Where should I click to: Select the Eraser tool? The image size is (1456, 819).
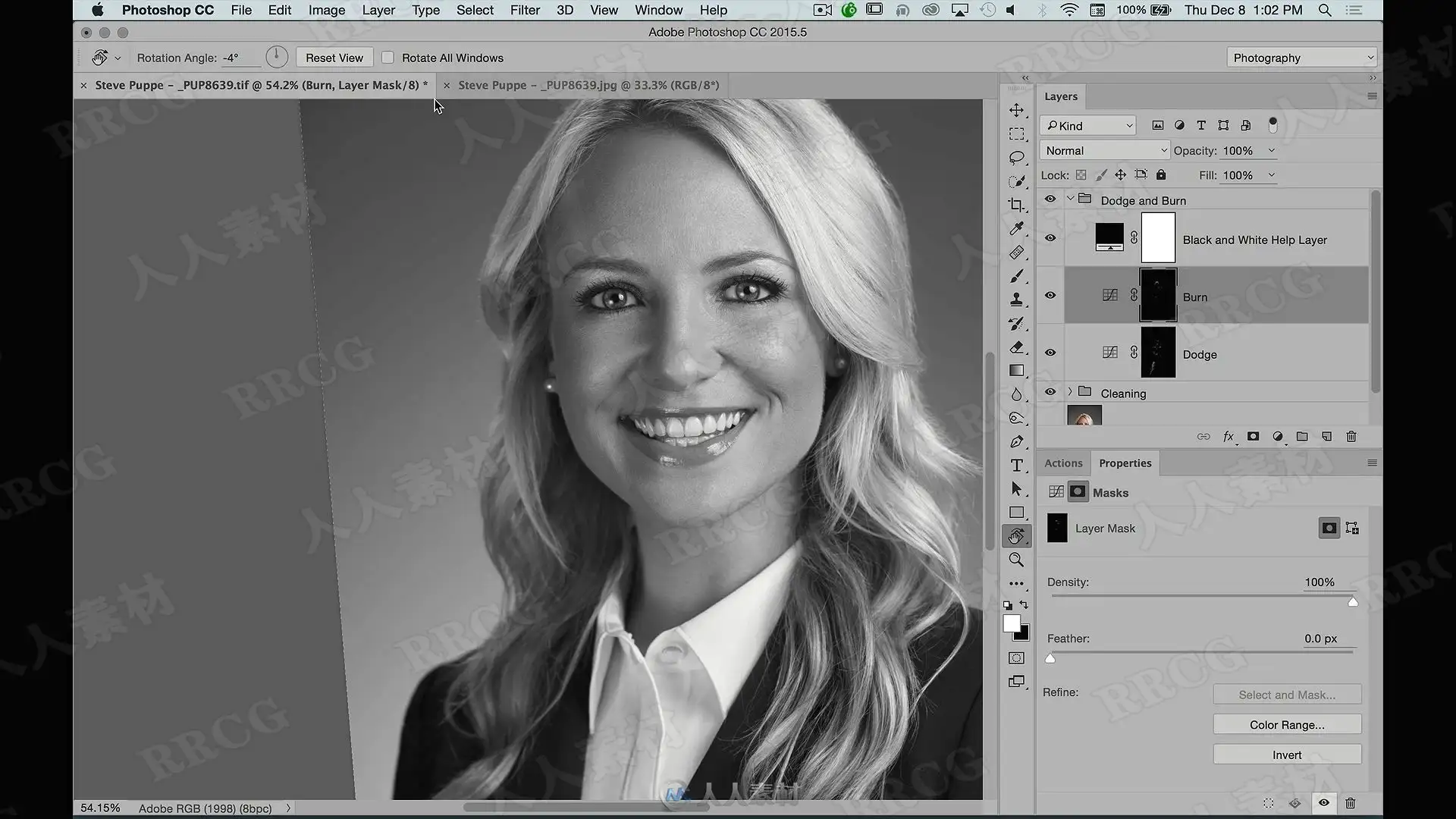tap(1016, 347)
